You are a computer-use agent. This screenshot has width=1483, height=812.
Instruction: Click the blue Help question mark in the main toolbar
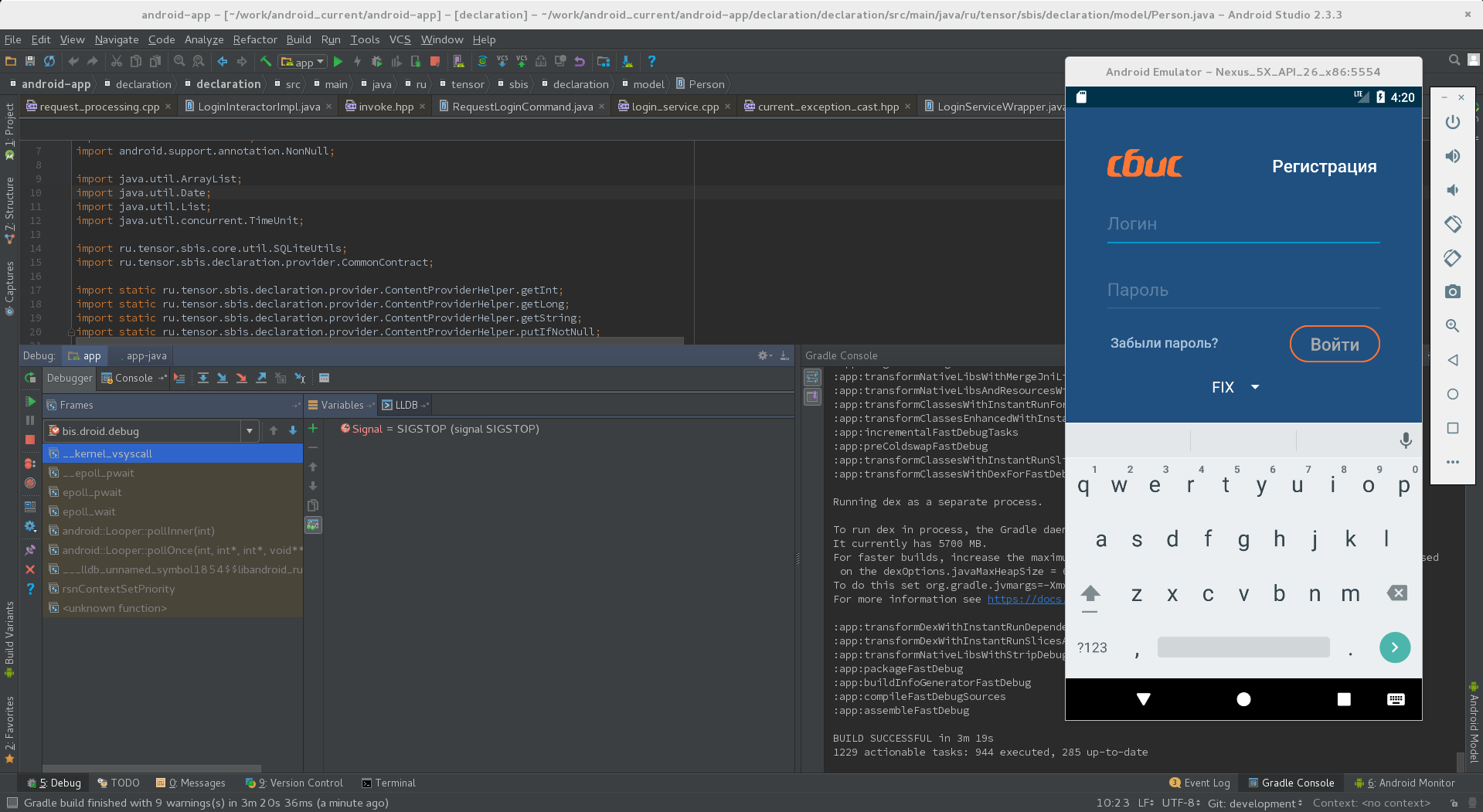tap(651, 61)
